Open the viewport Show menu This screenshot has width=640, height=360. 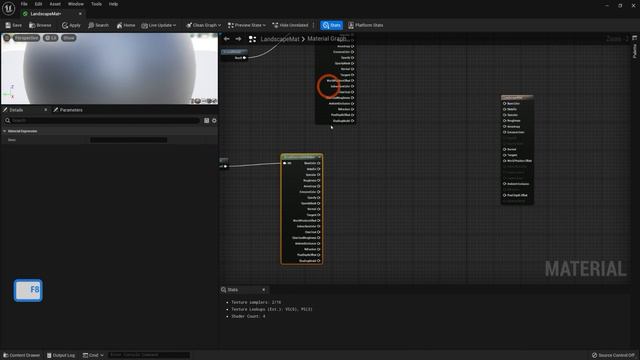pos(69,38)
